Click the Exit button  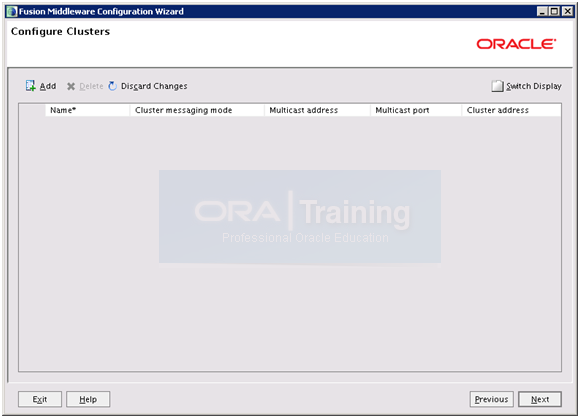click(x=40, y=399)
